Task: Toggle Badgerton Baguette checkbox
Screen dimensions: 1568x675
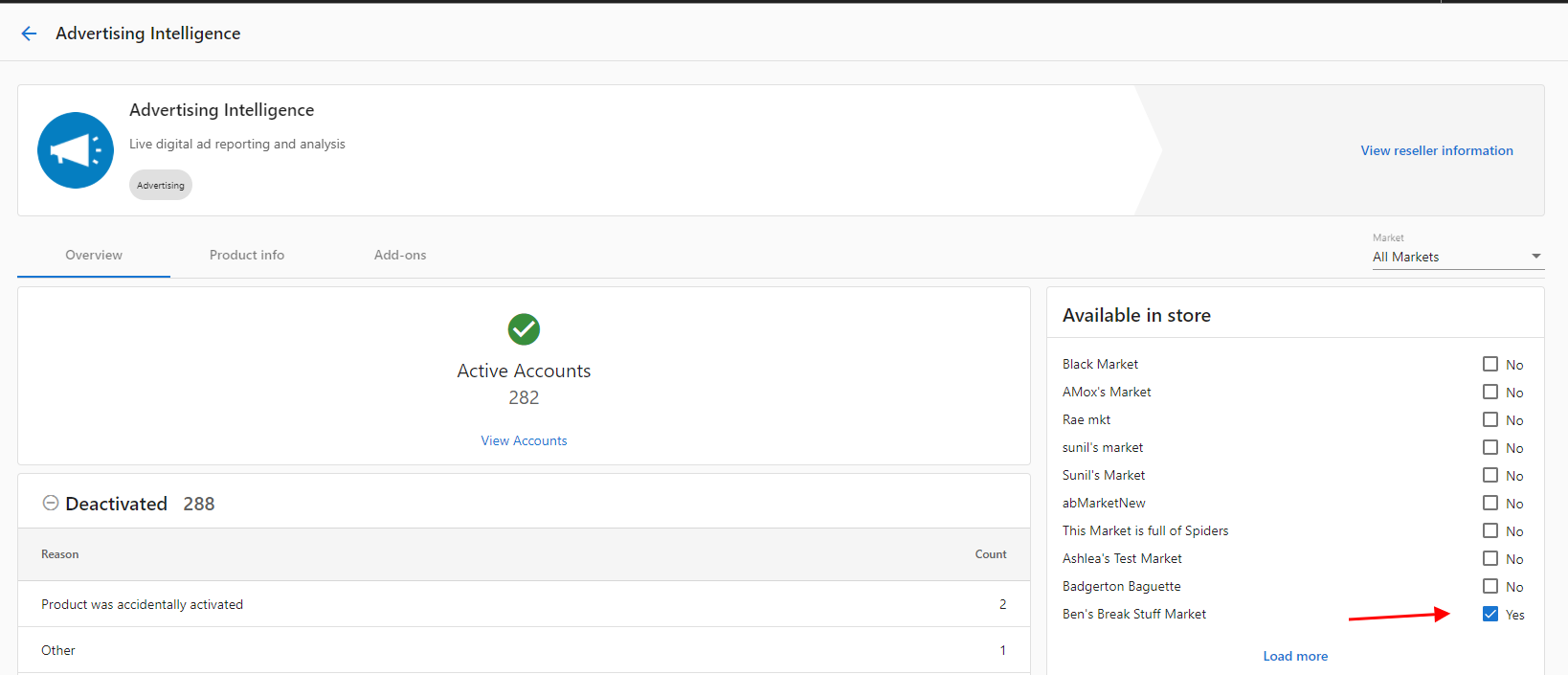Action: [1490, 586]
